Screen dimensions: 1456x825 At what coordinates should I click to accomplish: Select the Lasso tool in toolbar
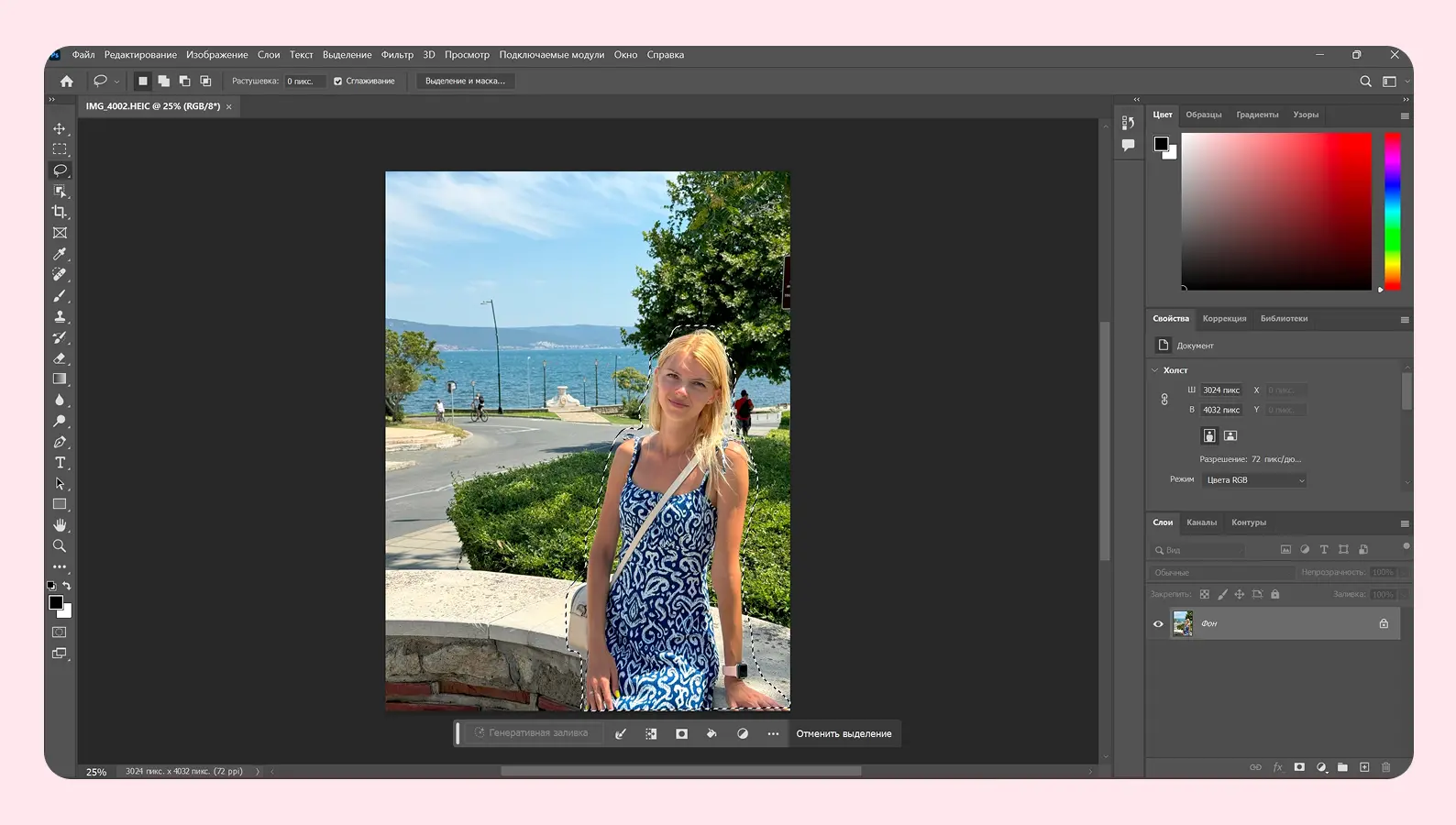(60, 170)
